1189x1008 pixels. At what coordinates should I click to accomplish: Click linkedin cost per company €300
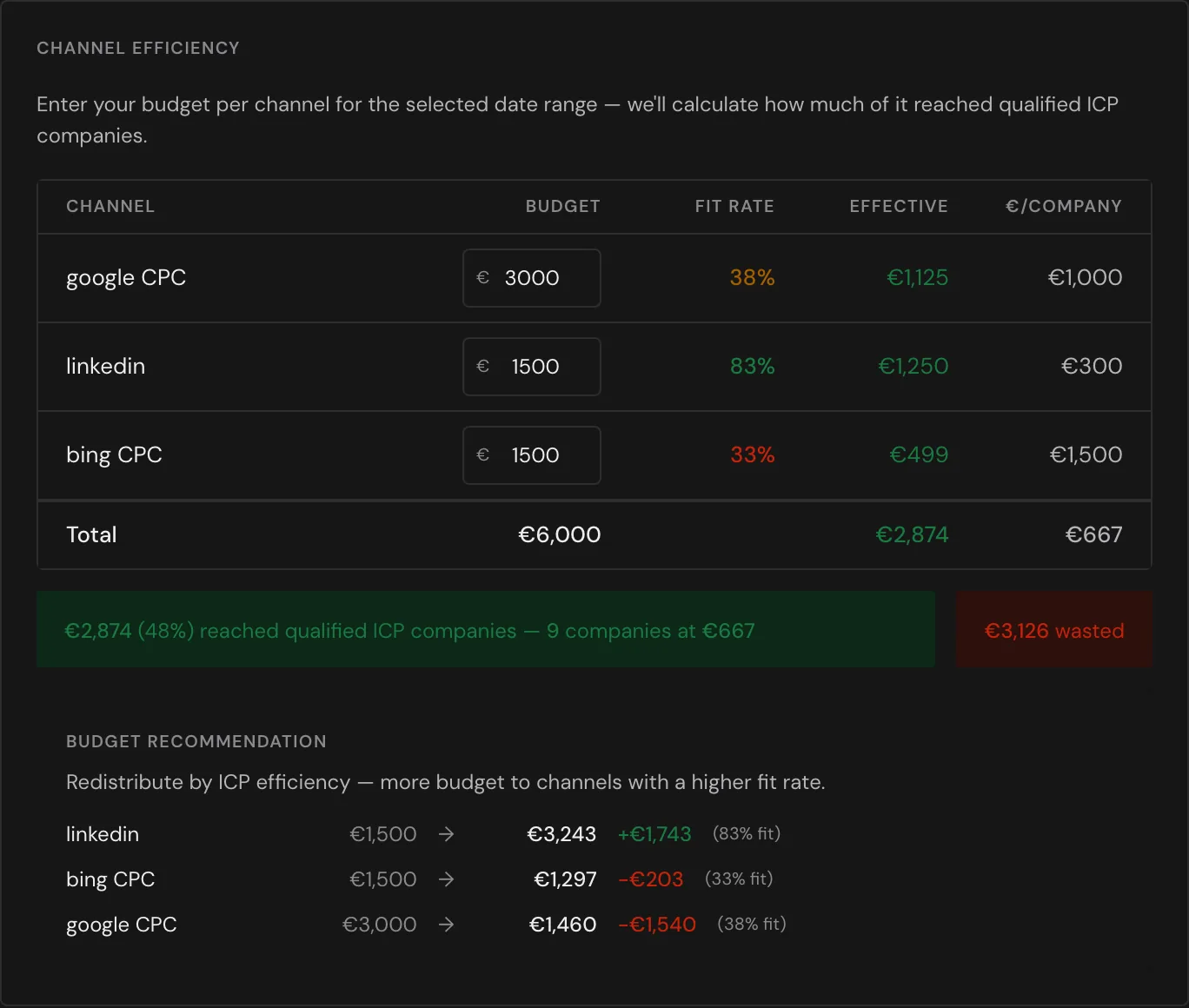click(1092, 367)
